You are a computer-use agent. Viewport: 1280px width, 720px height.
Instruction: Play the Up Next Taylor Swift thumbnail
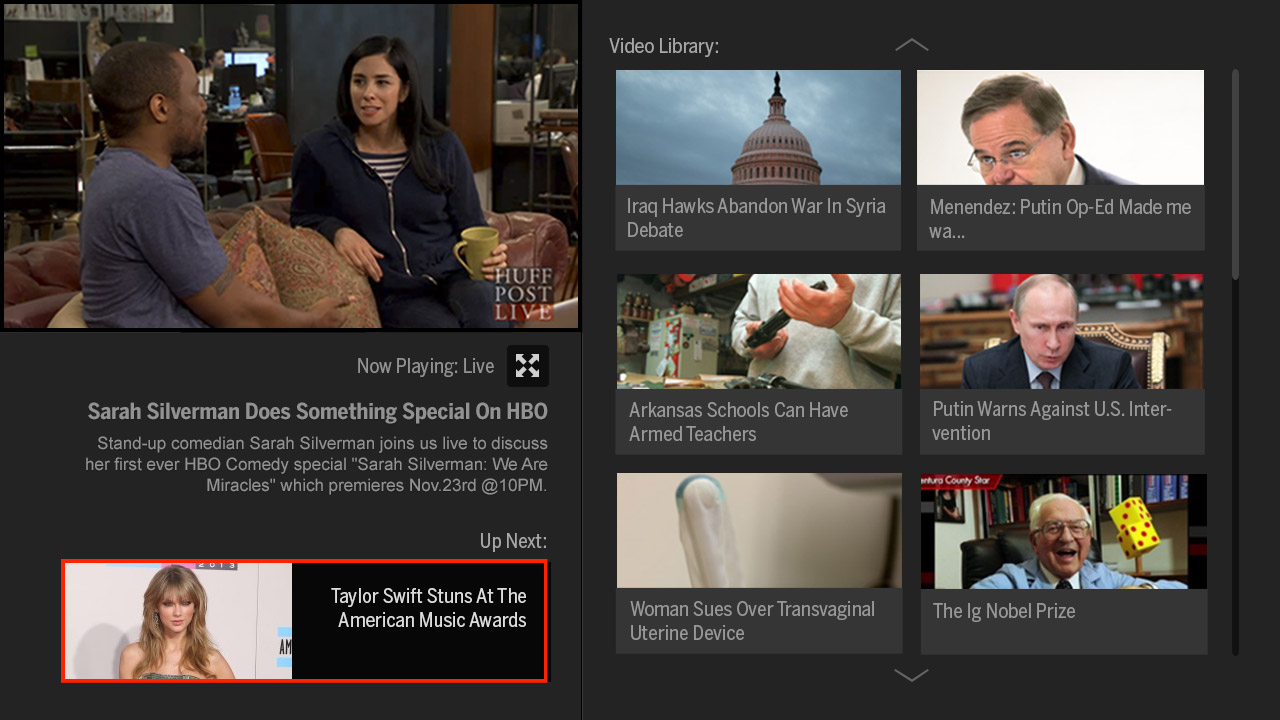click(178, 621)
